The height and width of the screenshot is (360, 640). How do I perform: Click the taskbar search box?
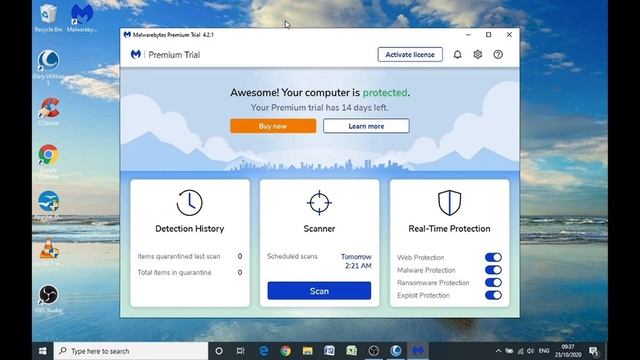click(x=131, y=351)
